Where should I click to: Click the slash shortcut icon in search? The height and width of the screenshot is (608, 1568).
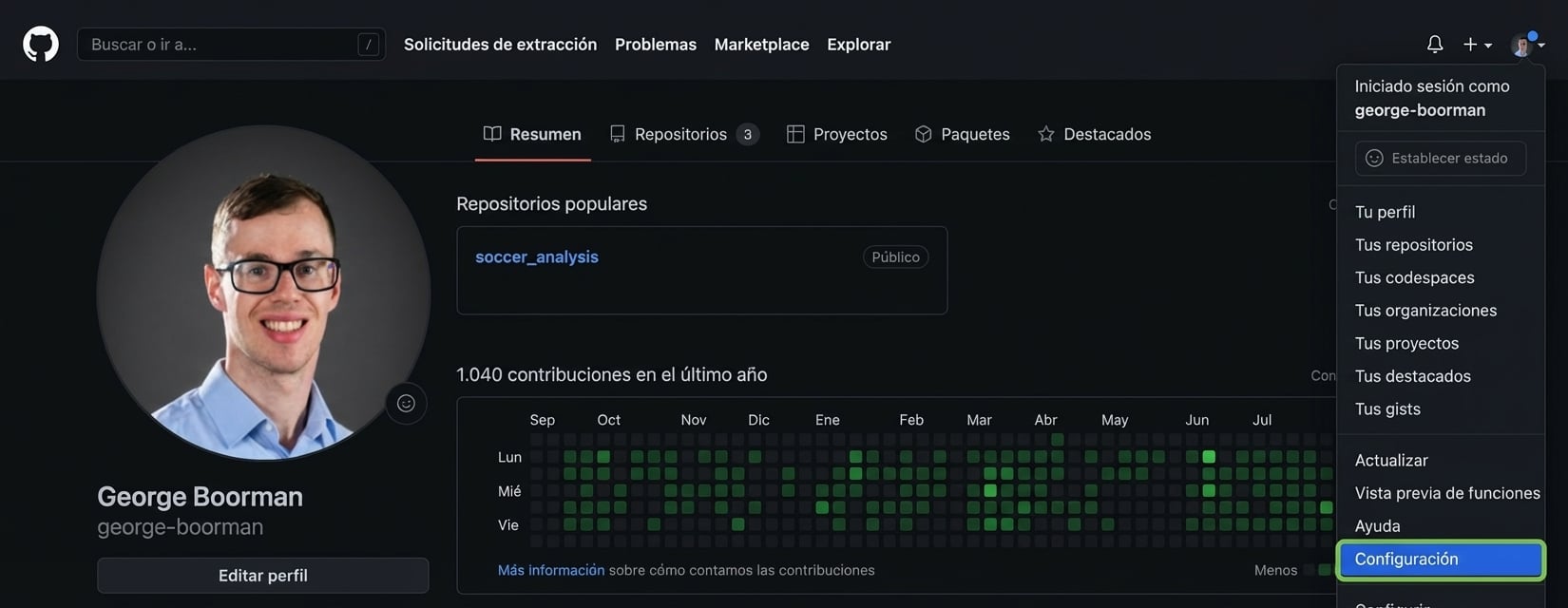click(369, 45)
